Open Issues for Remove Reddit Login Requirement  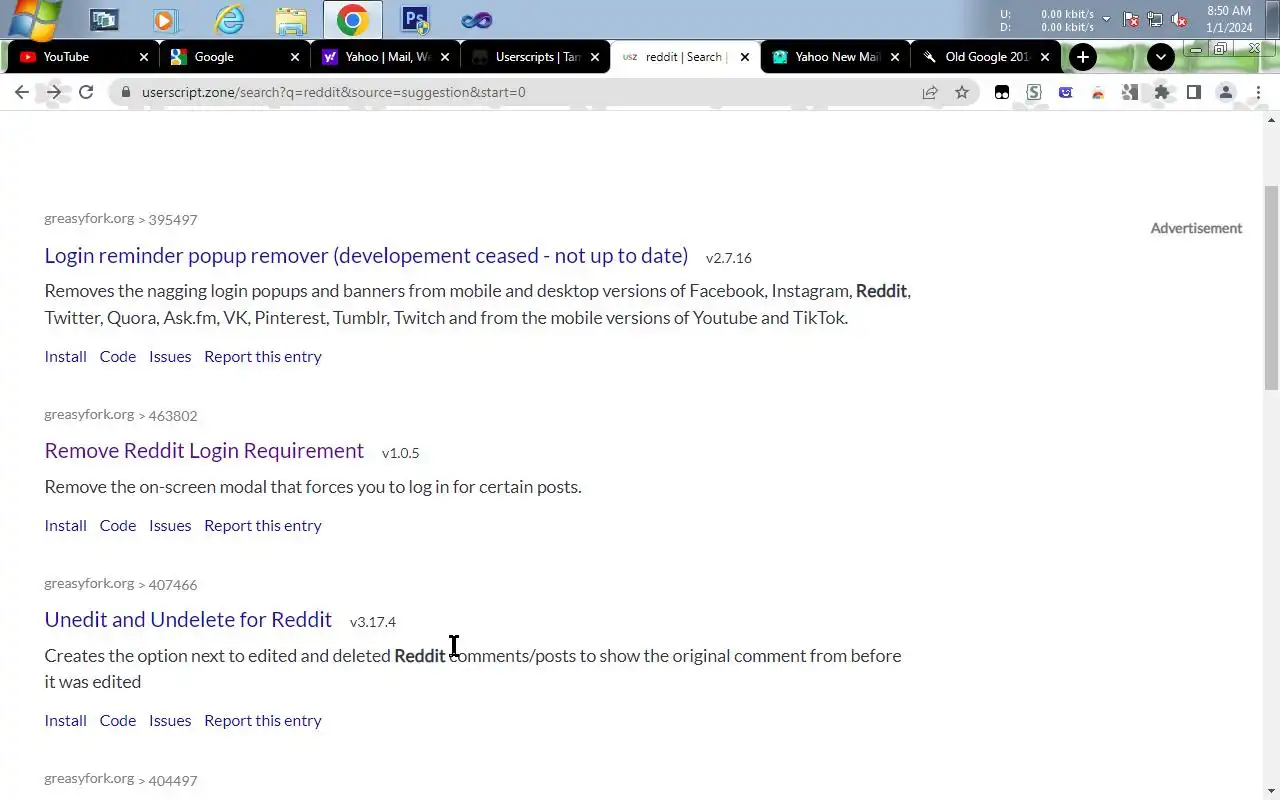point(170,525)
